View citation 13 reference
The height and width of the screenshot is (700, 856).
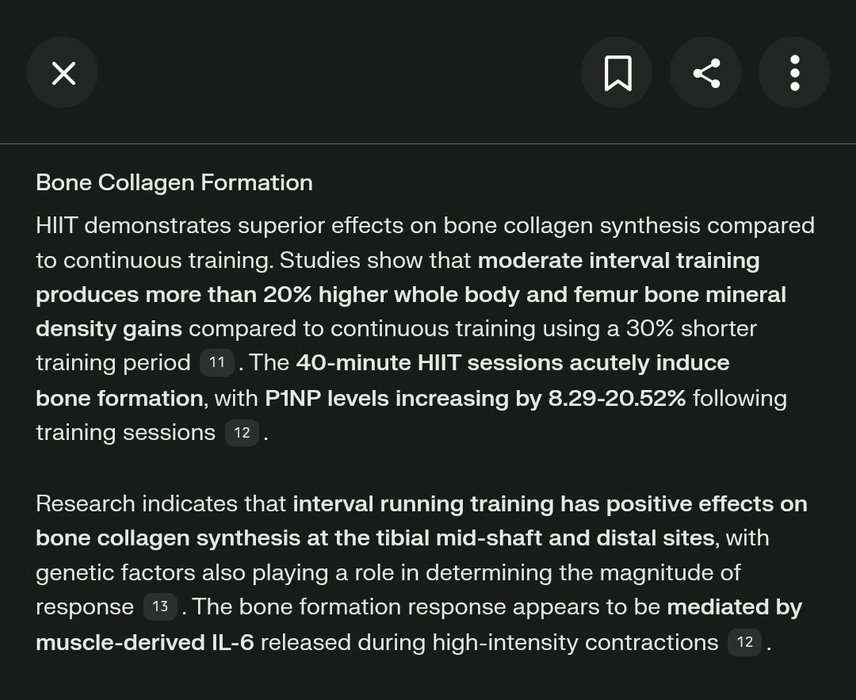(x=159, y=607)
